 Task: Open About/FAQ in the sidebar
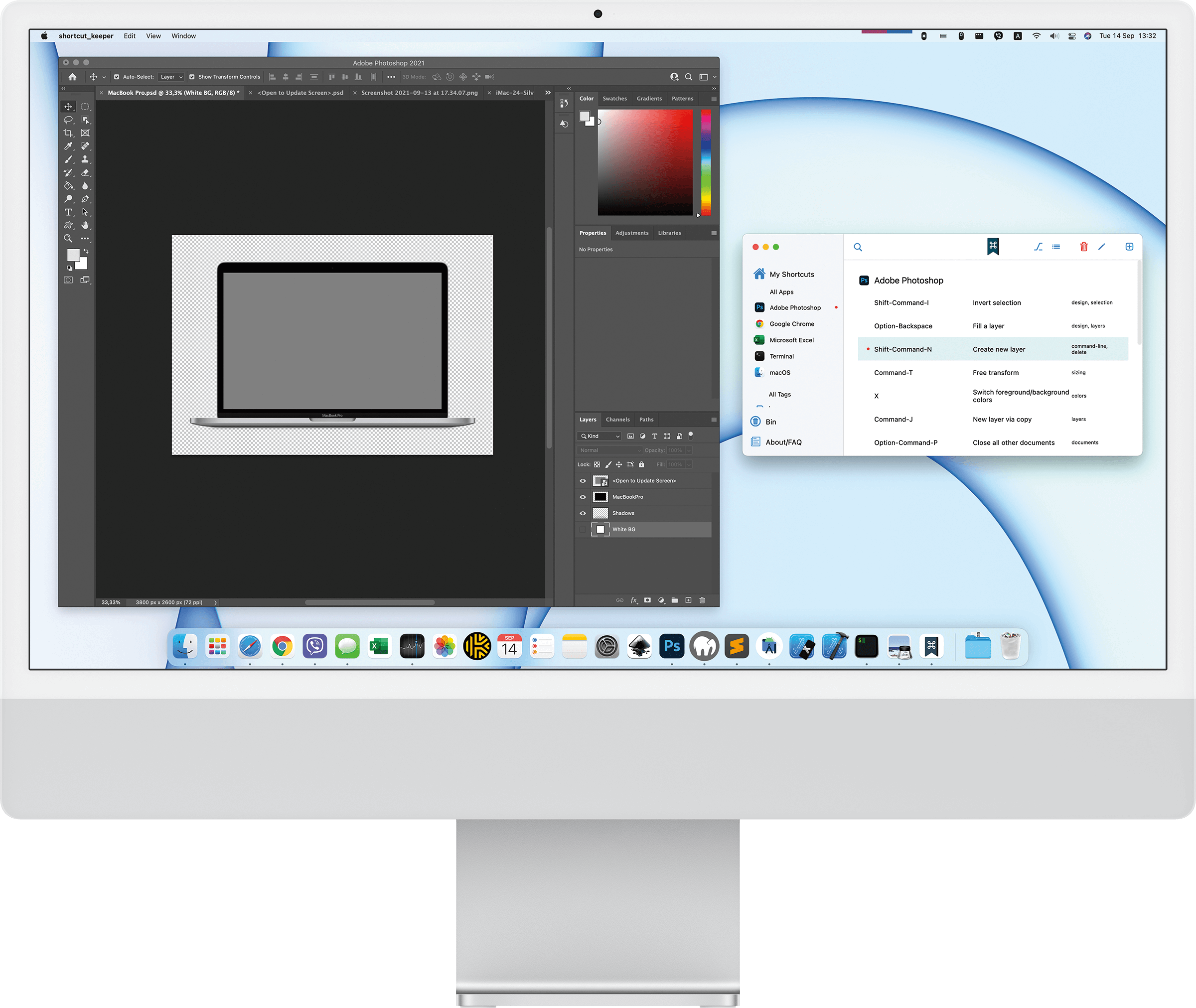(x=783, y=442)
